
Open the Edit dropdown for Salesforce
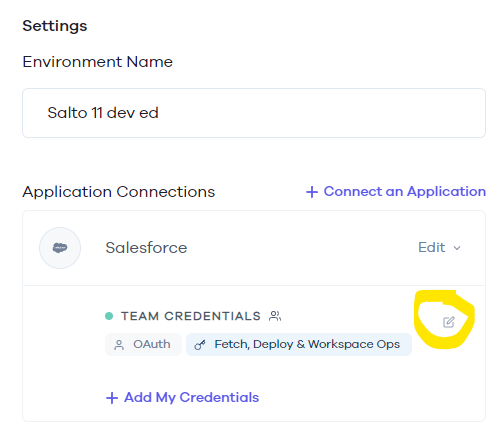(x=439, y=248)
